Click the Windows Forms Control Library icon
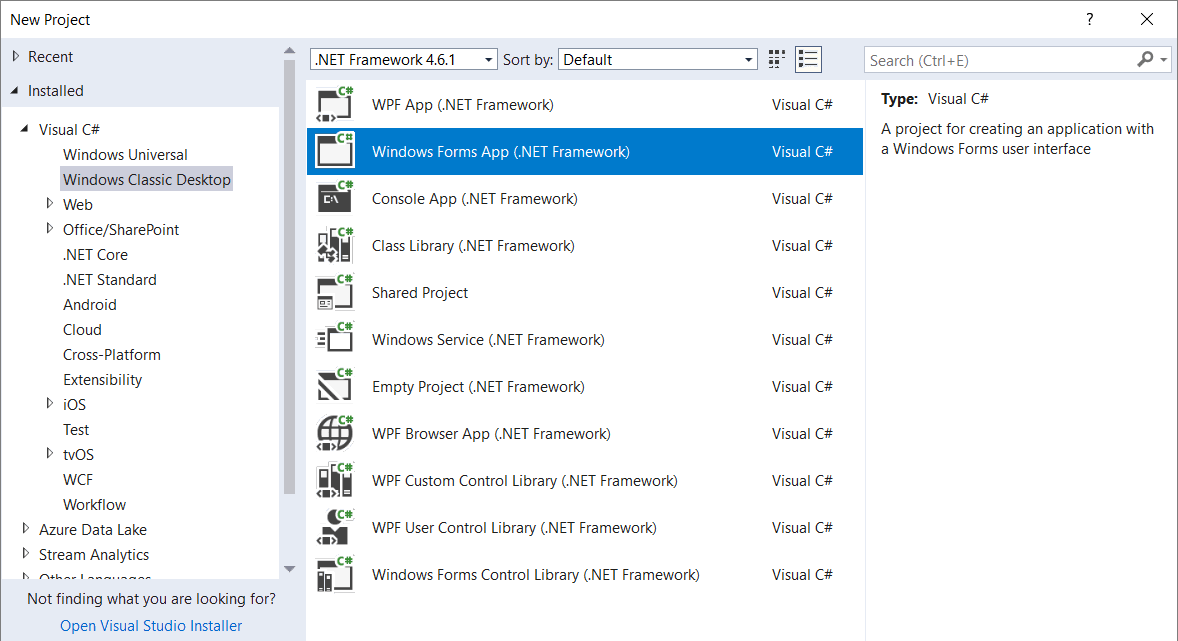Image resolution: width=1178 pixels, height=641 pixels. pos(334,574)
